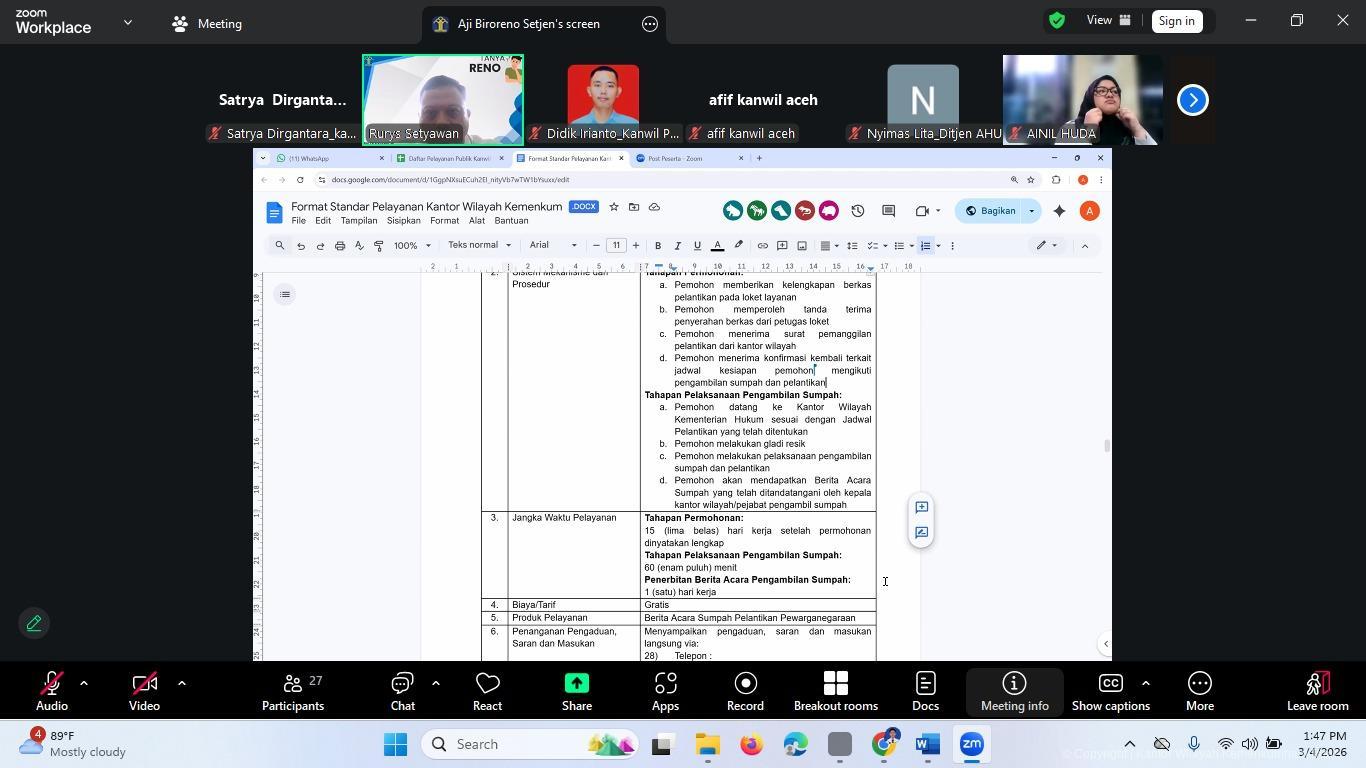Image resolution: width=1366 pixels, height=768 pixels.
Task: Click the green Share screen button
Action: point(577,691)
